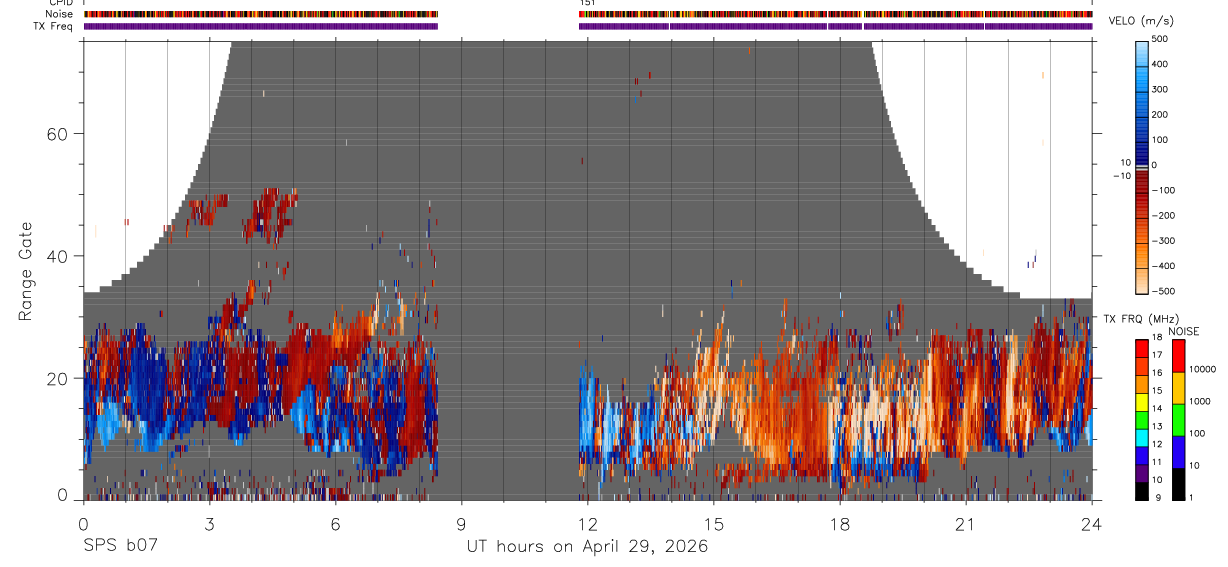
Task: Click the cyan 12-13 MHz swatch in TX FRQ legend
Action: 1142,438
